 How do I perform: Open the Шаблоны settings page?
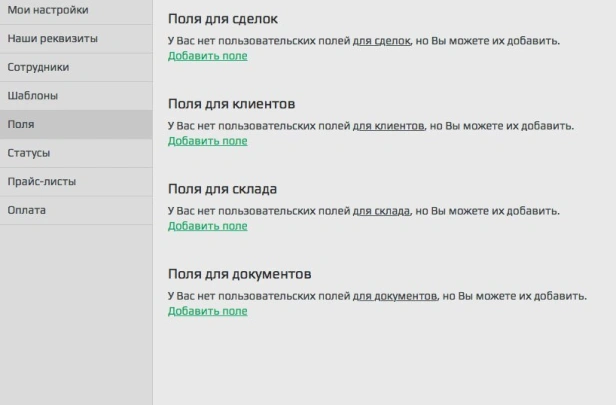click(x=33, y=96)
